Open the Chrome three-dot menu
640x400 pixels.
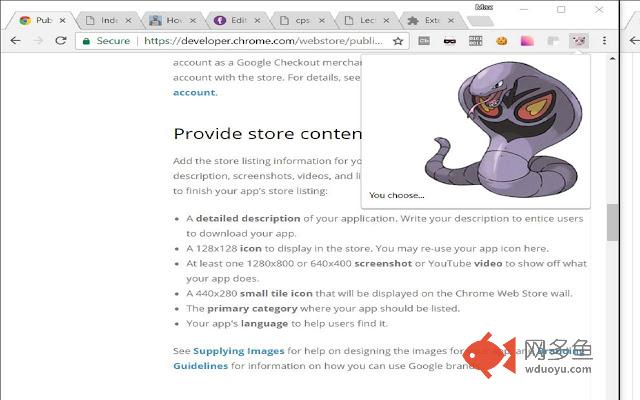[604, 40]
